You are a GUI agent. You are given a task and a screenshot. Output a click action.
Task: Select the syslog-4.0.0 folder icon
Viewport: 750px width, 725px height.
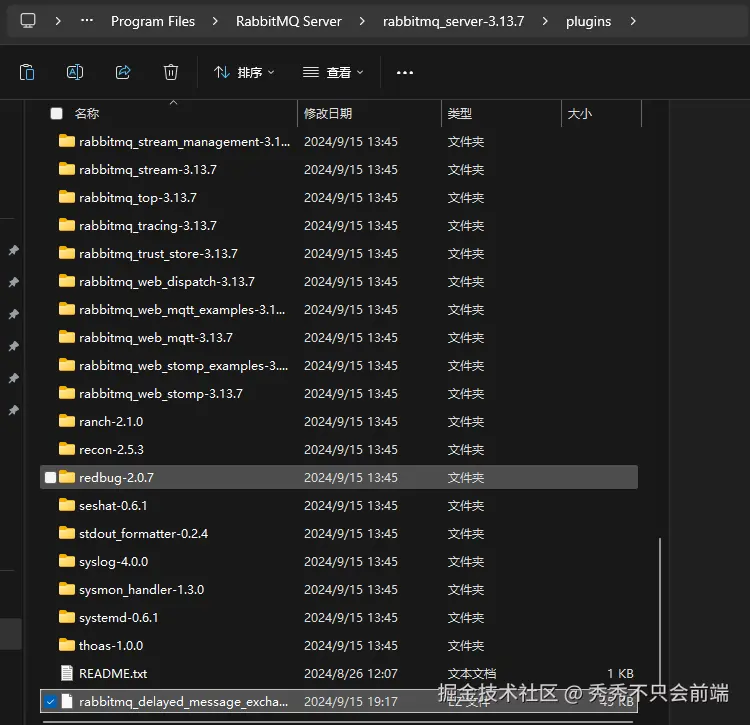(66, 560)
